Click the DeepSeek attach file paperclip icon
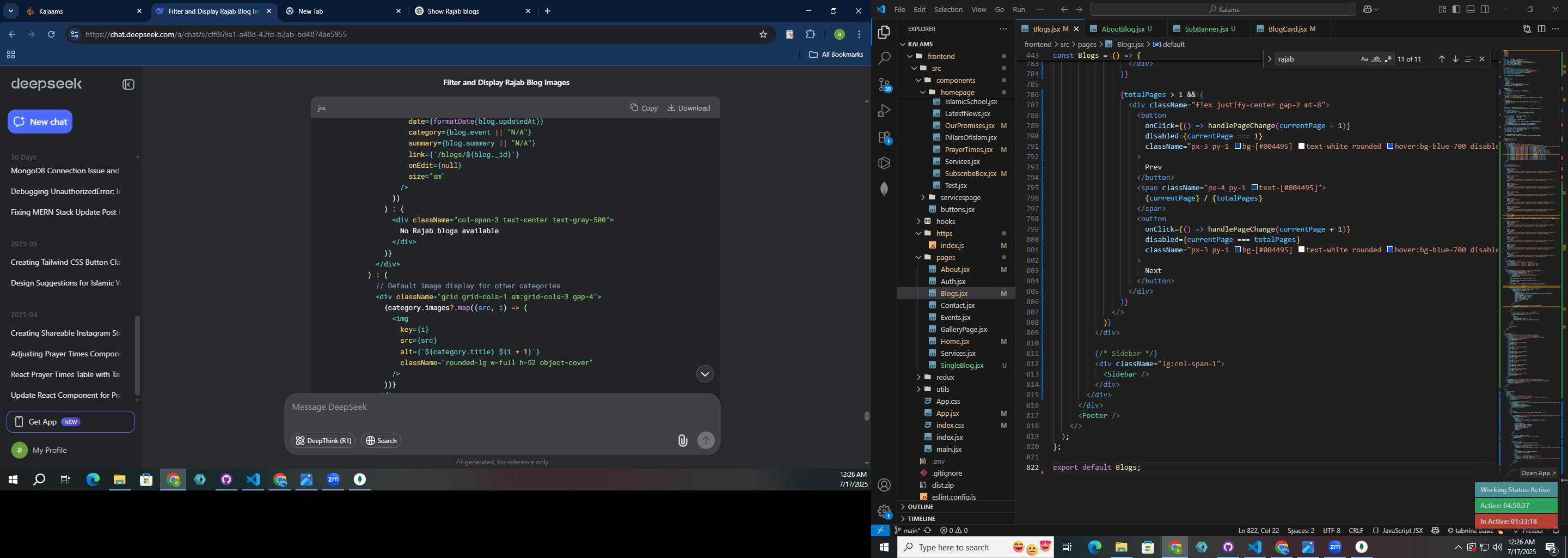The image size is (1568, 558). click(682, 440)
